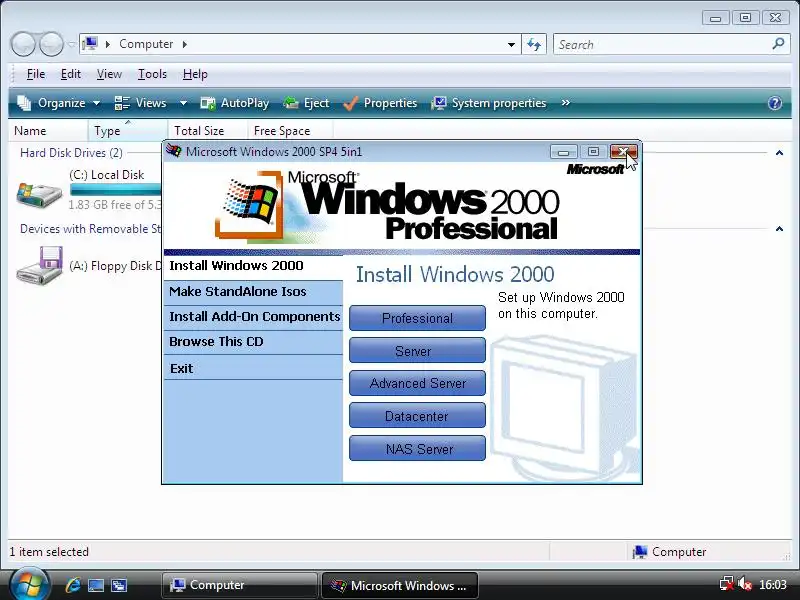Click the blue Help question mark icon
800x600 pixels.
coord(774,103)
